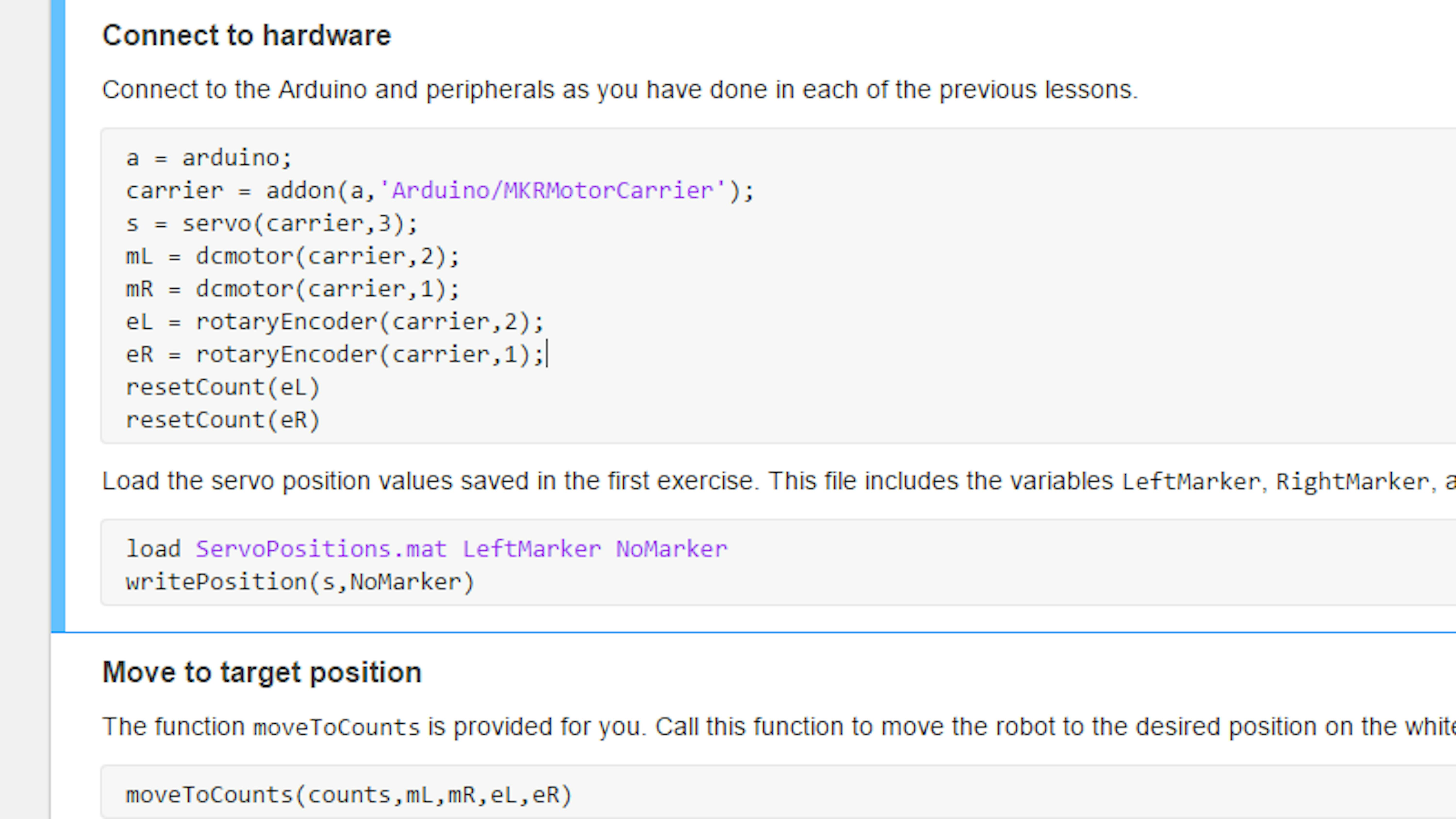
Task: Click the writePosition(s,NoMarker) code line
Action: click(299, 582)
